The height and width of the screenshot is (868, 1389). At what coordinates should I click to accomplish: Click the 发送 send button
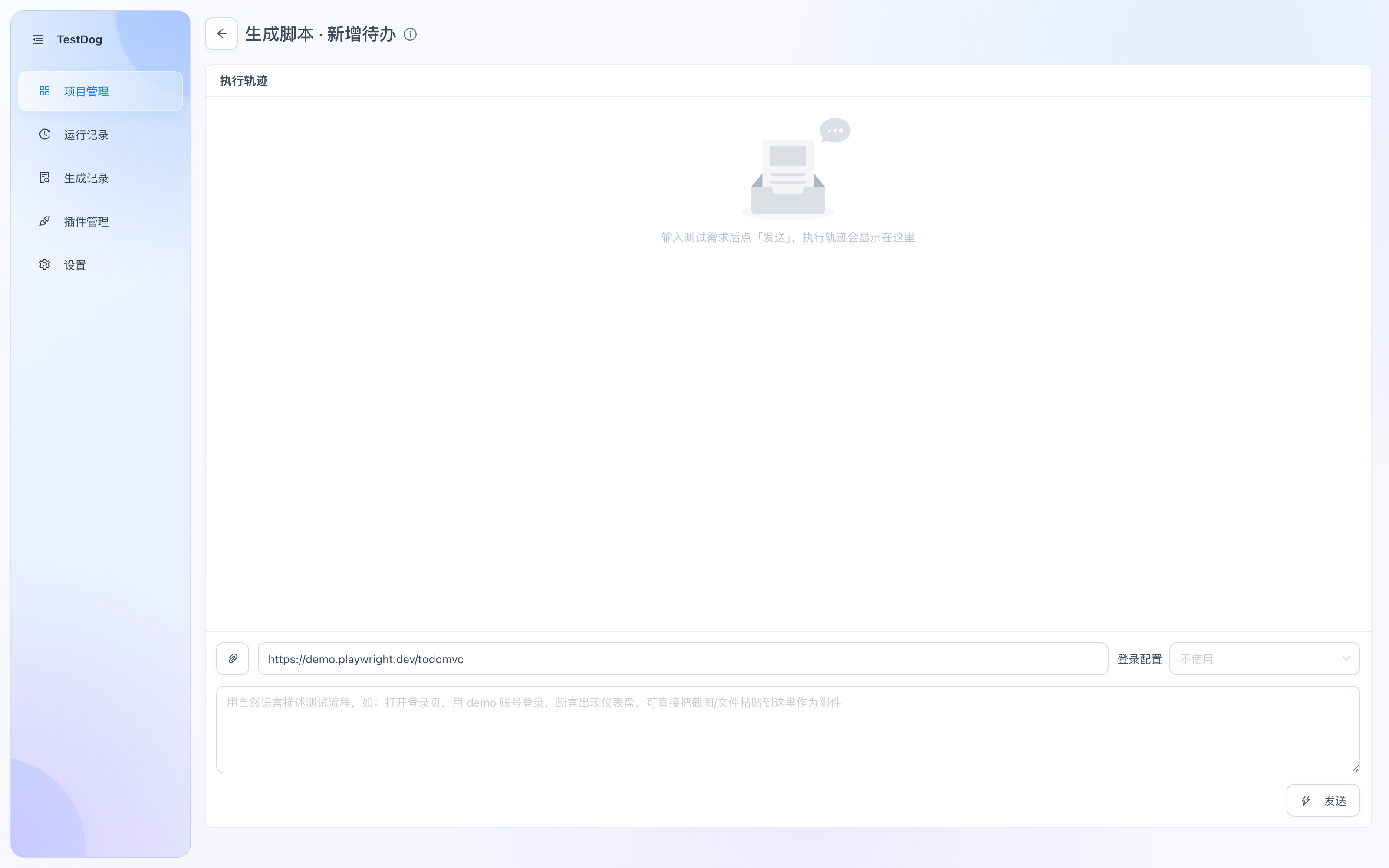click(x=1323, y=800)
